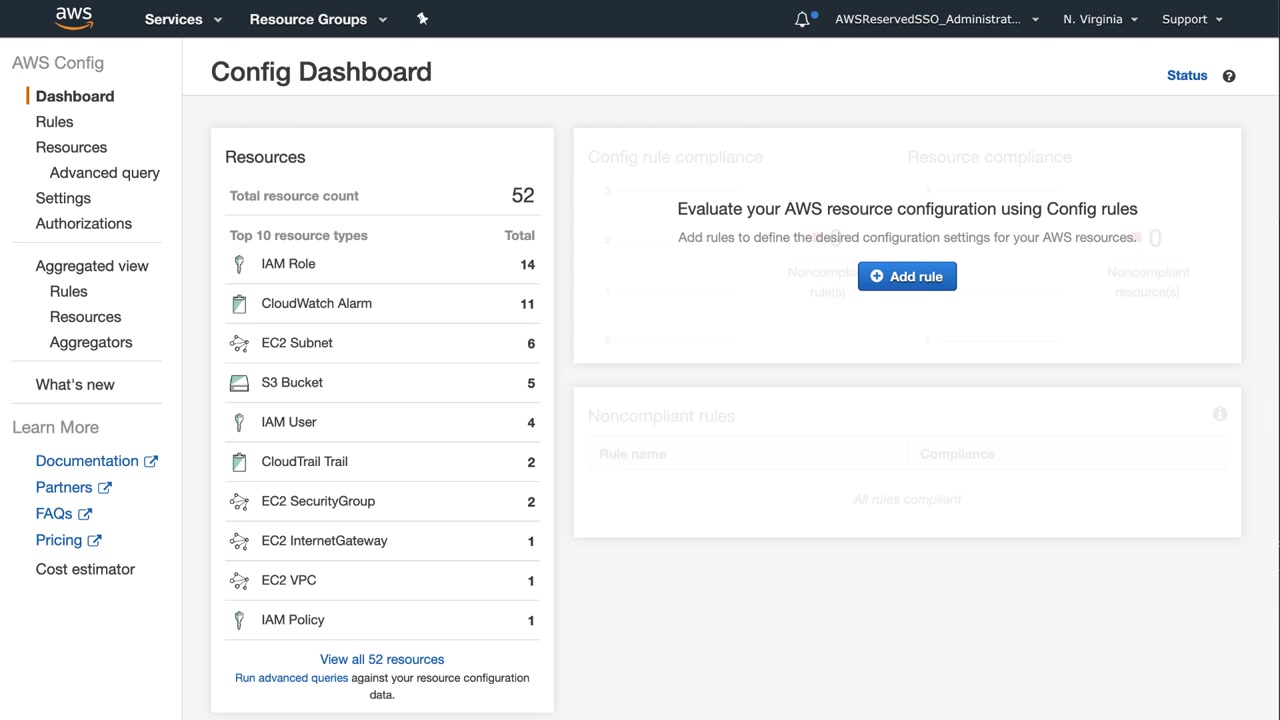
Task: Open Rules in the sidebar
Action: (54, 122)
